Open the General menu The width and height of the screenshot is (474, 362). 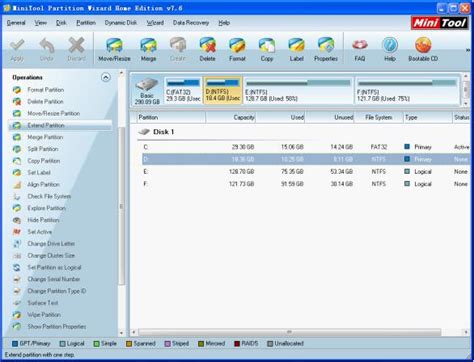[x=16, y=23]
